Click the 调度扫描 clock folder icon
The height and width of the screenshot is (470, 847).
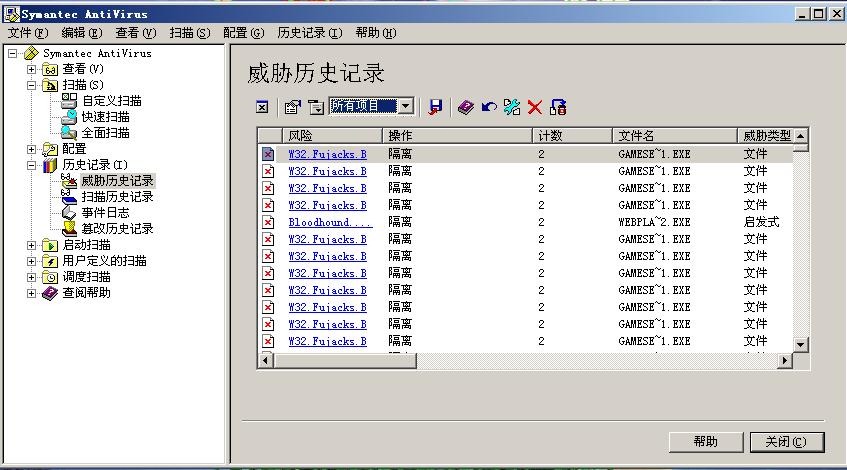pyautogui.click(x=50, y=277)
